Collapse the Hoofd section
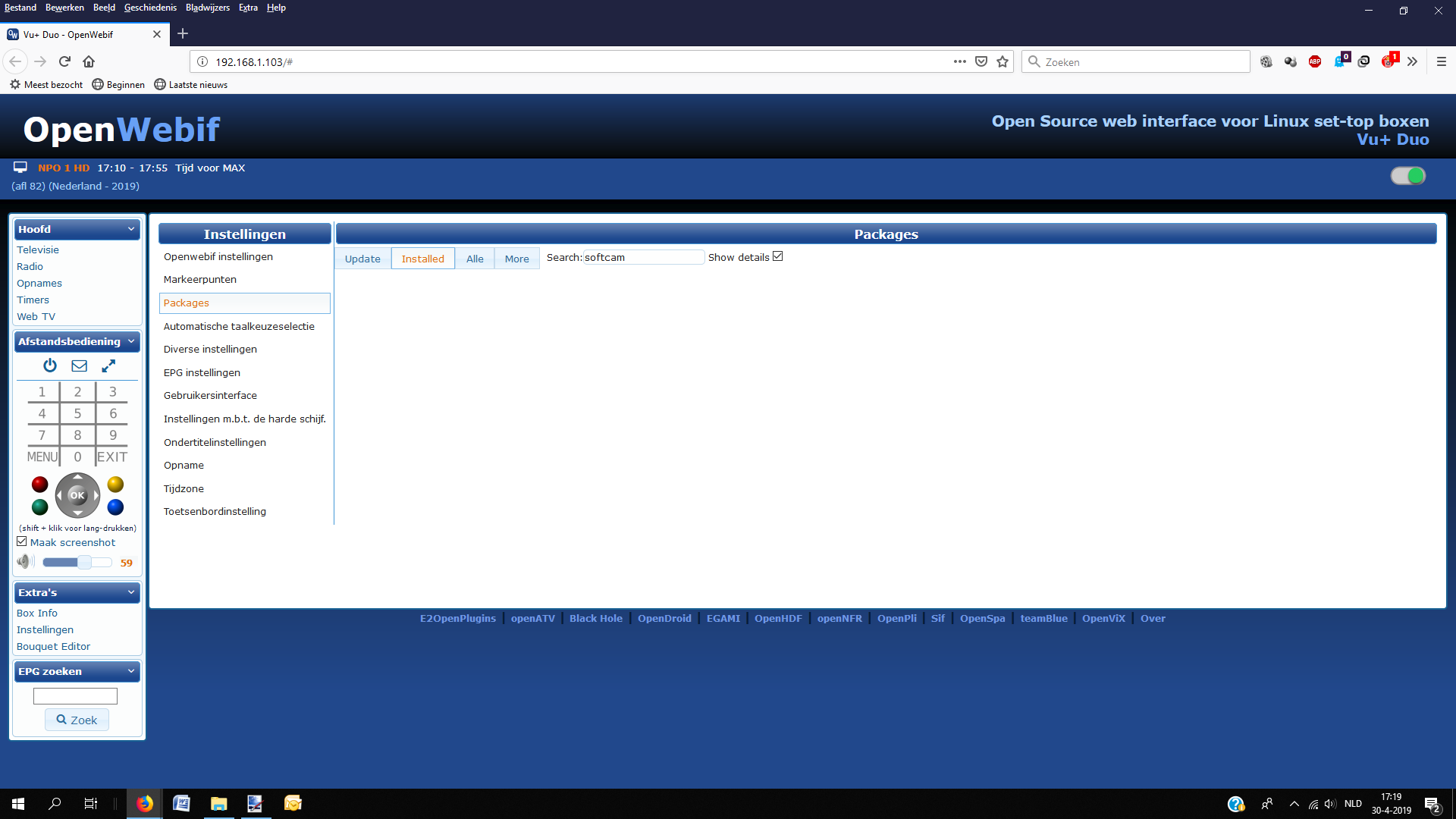1456x819 pixels. coord(131,229)
